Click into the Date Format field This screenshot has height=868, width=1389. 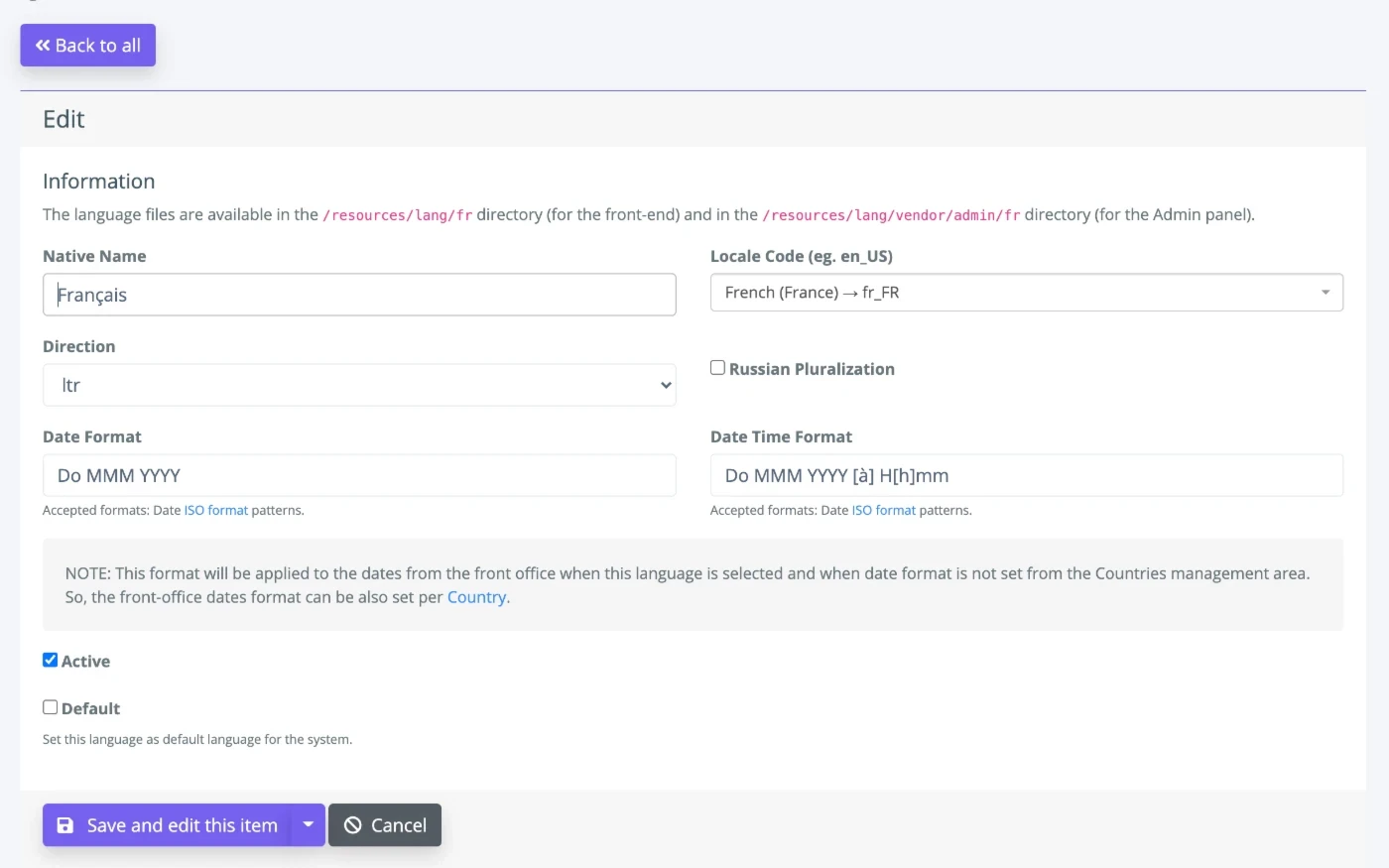359,476
